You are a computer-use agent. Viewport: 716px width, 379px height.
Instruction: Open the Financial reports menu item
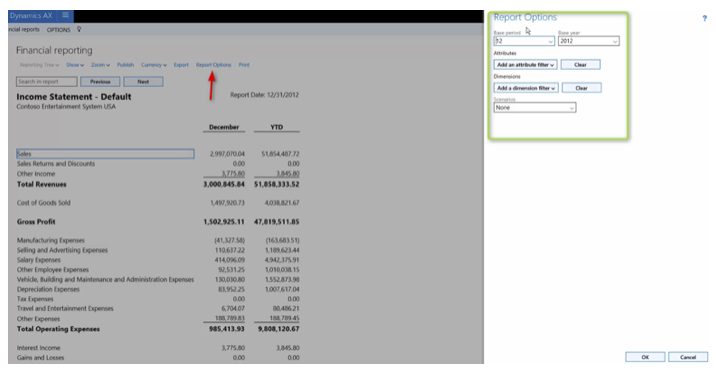[x=24, y=29]
